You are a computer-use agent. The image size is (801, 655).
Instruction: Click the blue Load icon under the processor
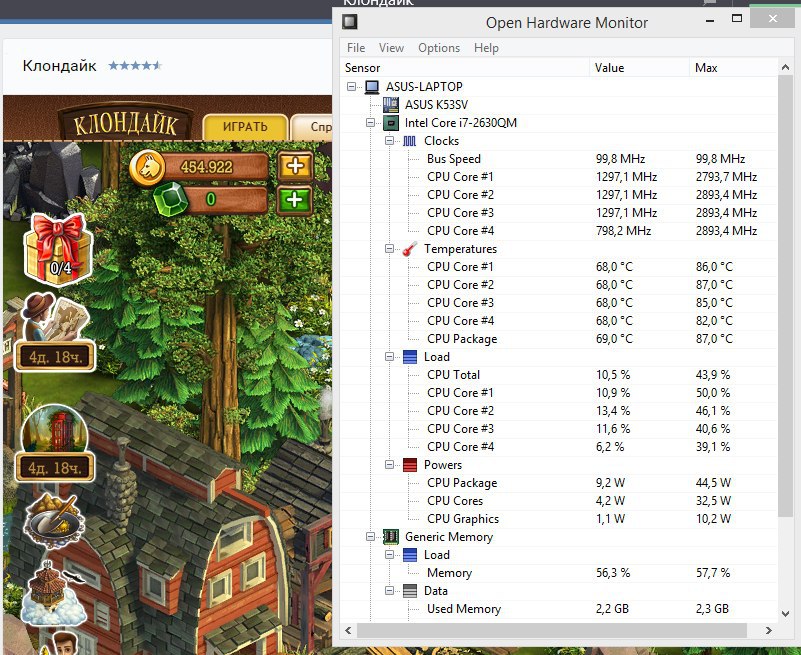pyautogui.click(x=410, y=357)
